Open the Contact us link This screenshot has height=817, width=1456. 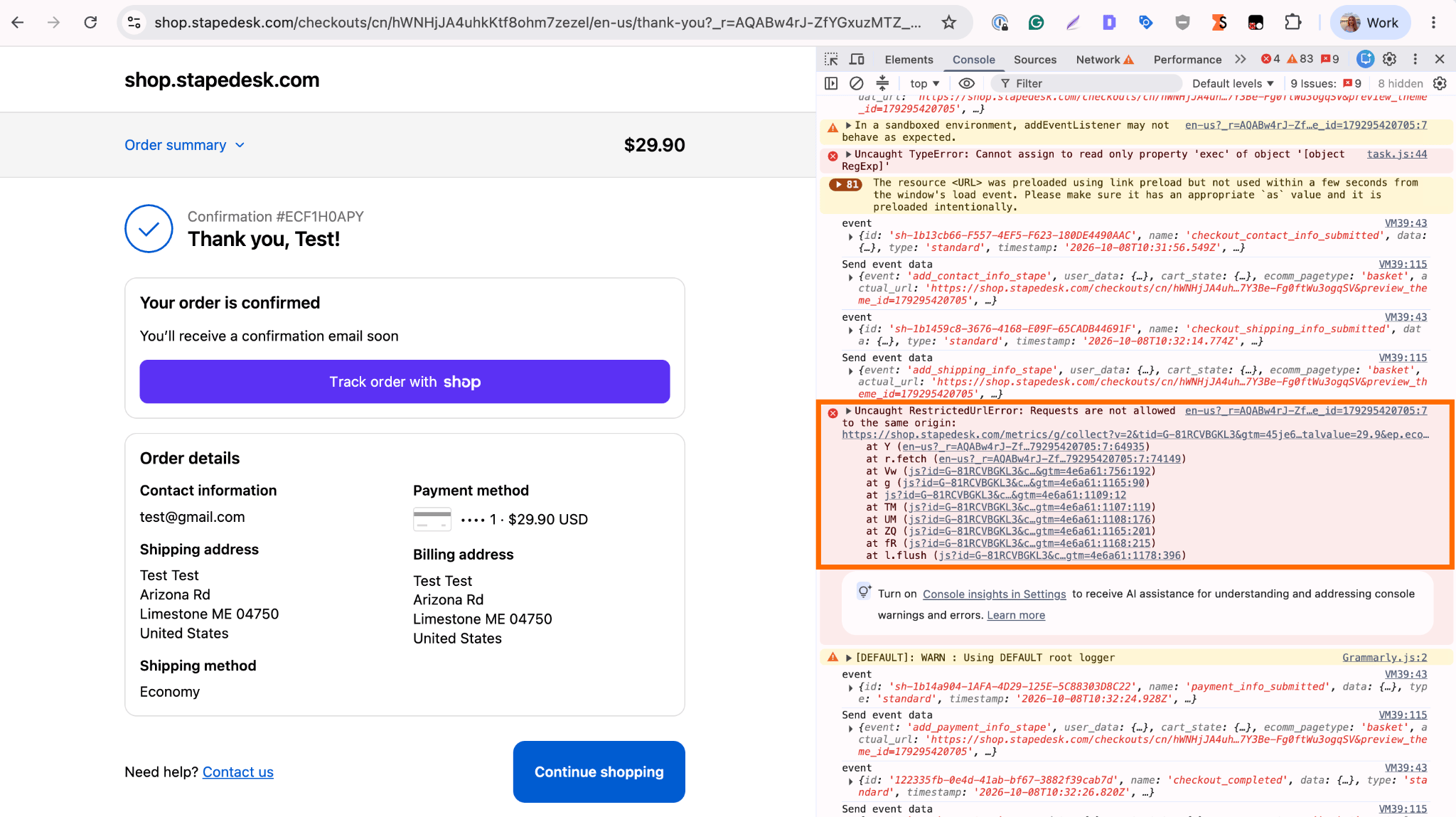point(237,771)
